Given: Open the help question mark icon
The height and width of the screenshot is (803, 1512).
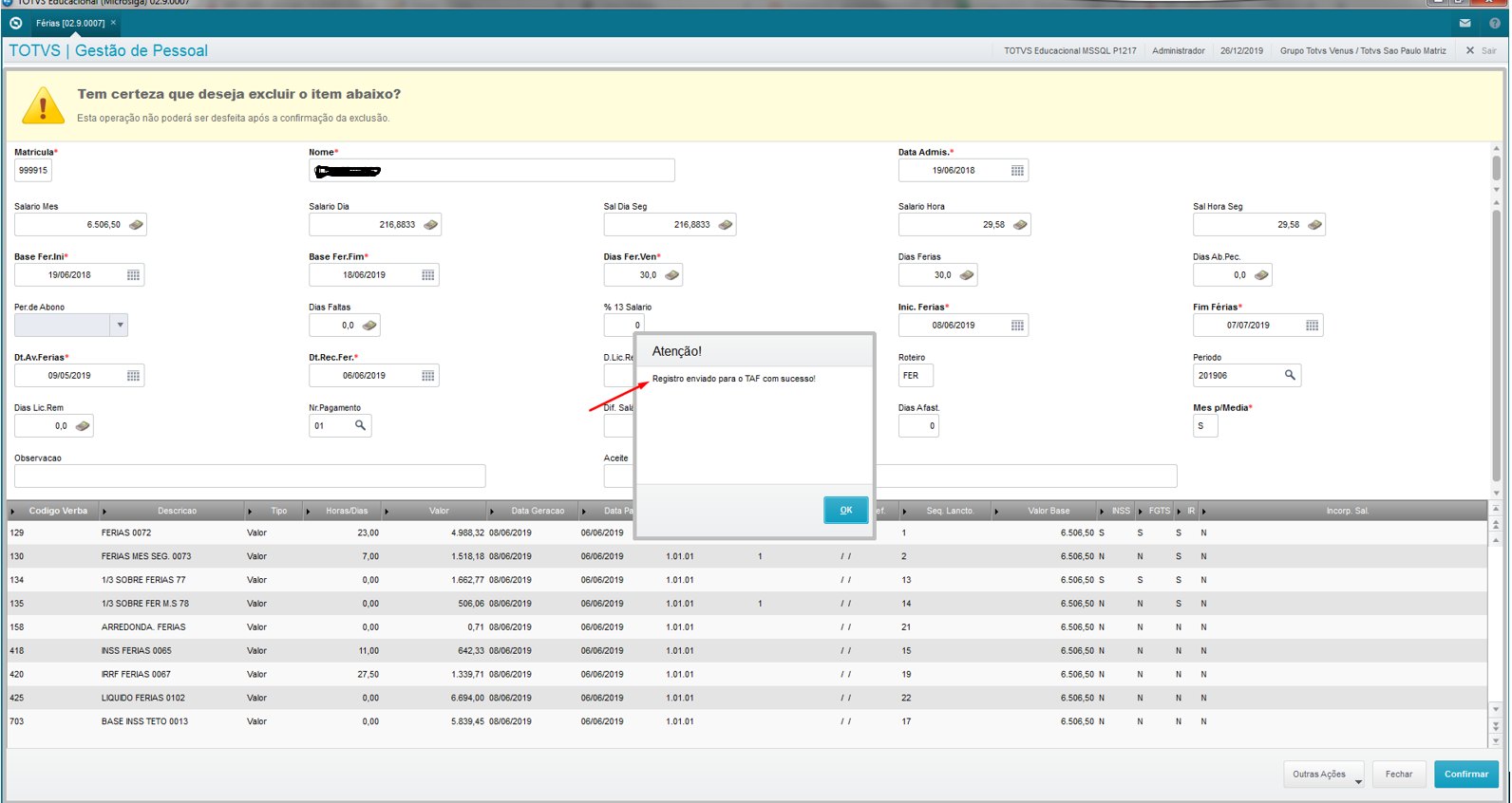Looking at the screenshot, I should pos(1495,23).
